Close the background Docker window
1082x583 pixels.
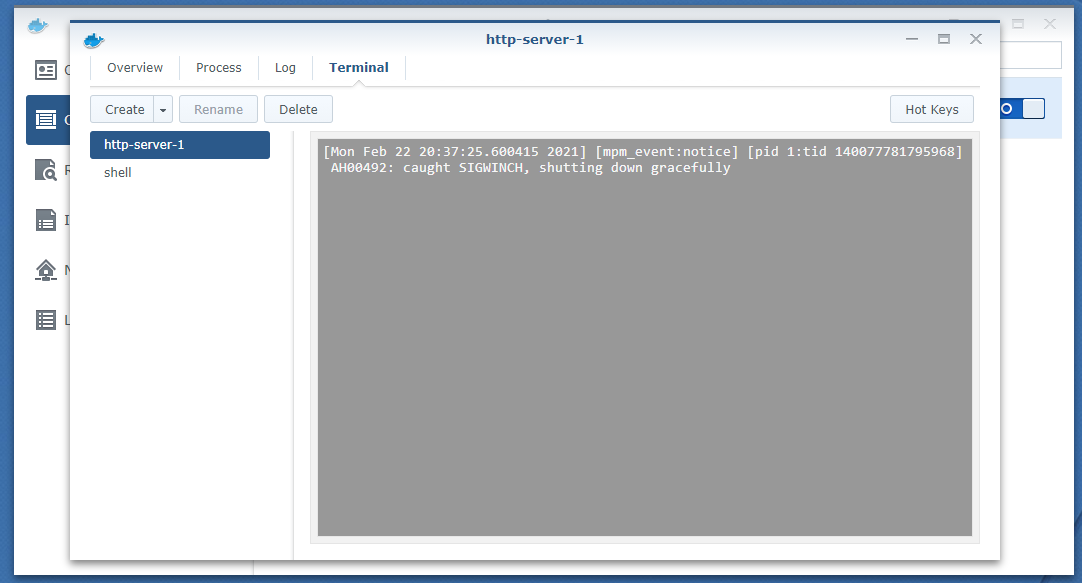click(x=1050, y=24)
